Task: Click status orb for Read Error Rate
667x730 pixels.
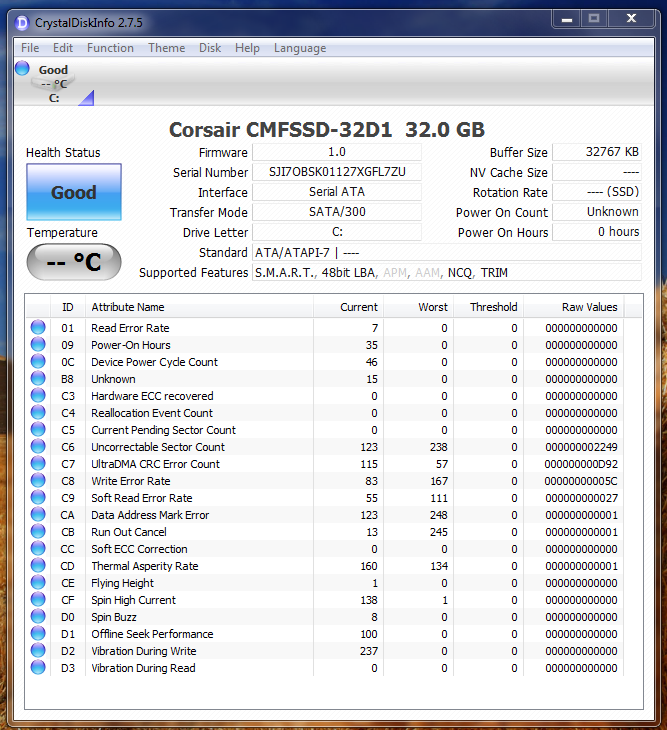Action: click(38, 327)
